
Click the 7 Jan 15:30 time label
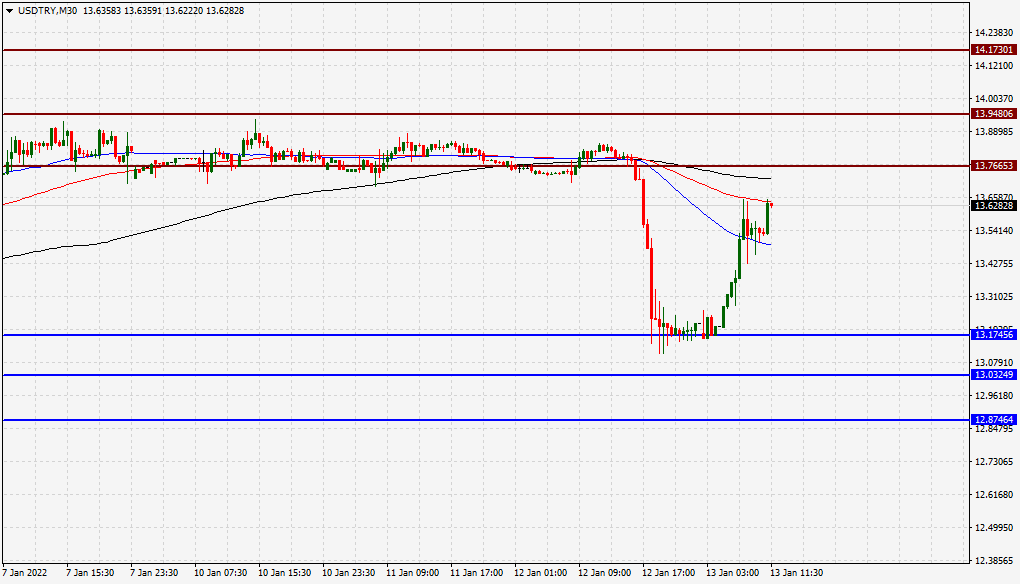pos(90,573)
